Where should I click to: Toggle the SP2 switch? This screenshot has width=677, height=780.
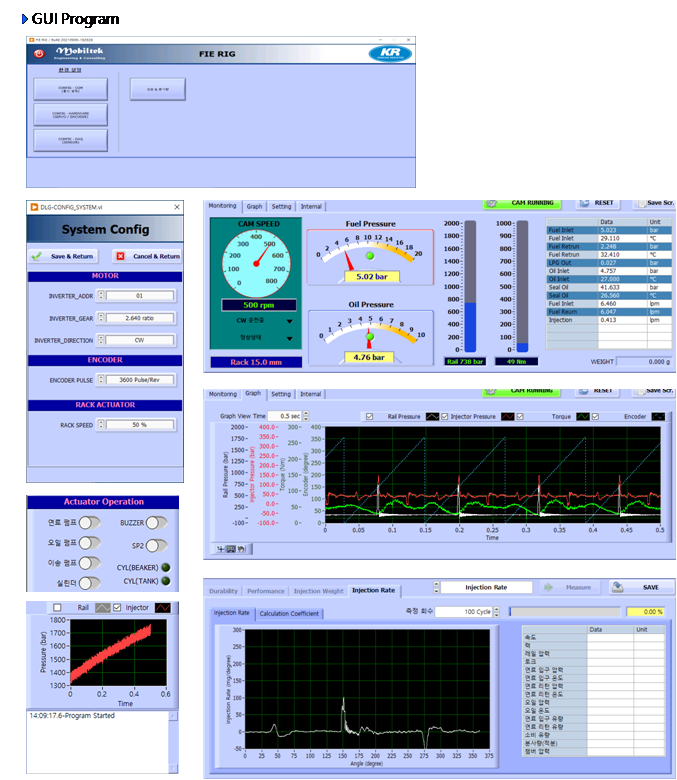point(156,546)
